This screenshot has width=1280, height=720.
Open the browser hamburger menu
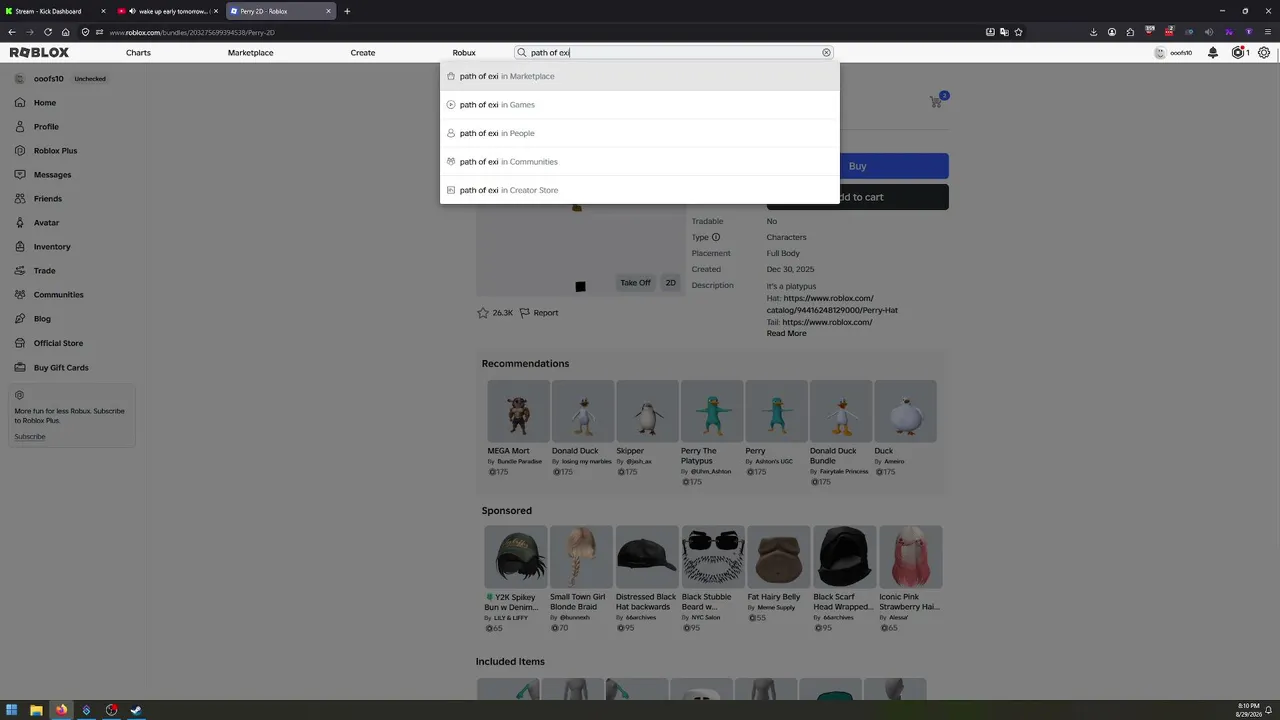click(1267, 32)
